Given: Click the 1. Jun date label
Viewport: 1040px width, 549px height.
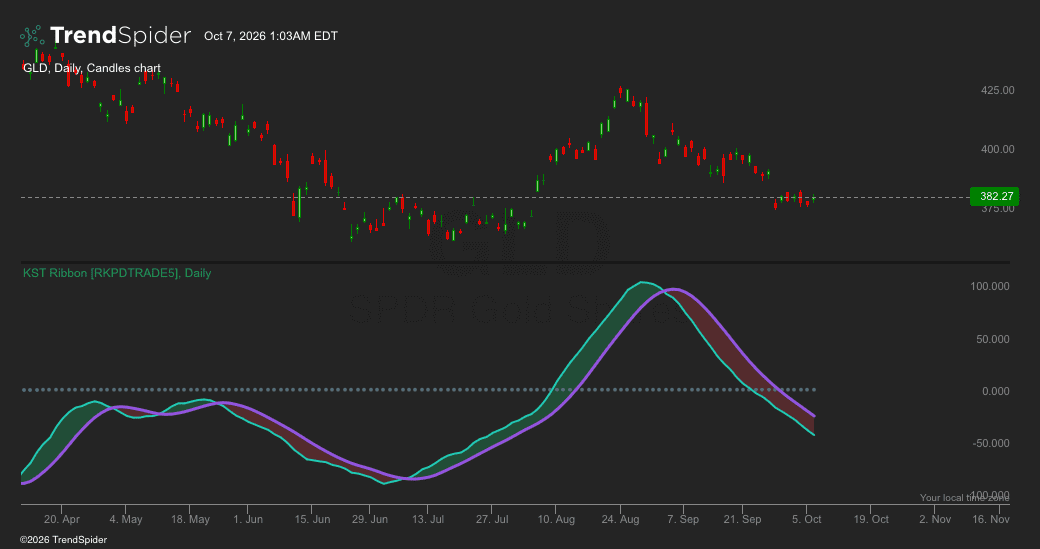Looking at the screenshot, I should pos(247,519).
